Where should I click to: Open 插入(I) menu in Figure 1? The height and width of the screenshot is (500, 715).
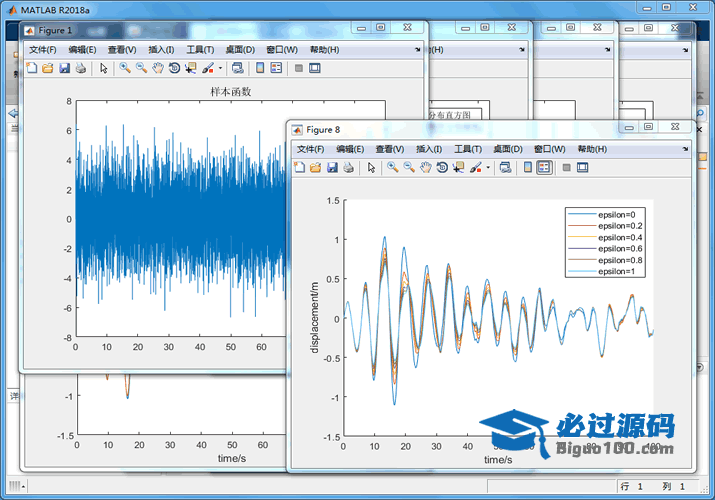[161, 50]
